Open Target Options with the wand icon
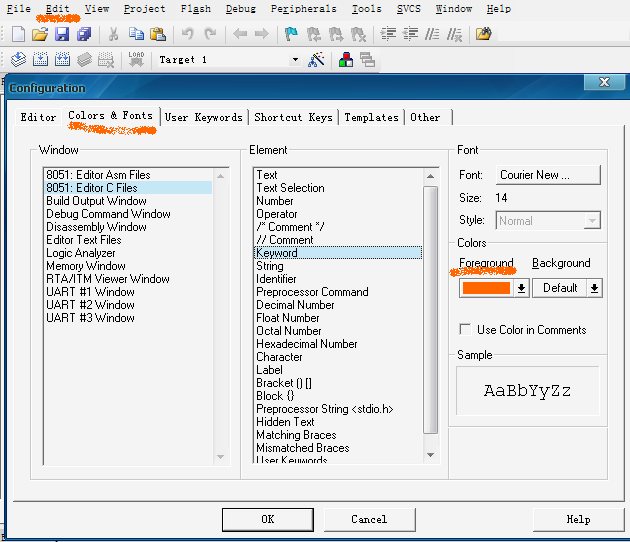This screenshot has height=542, width=630. 316,60
